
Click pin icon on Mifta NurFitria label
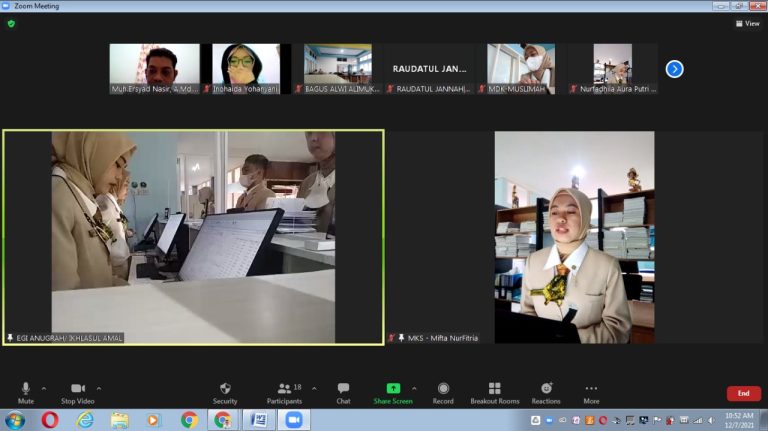401,338
